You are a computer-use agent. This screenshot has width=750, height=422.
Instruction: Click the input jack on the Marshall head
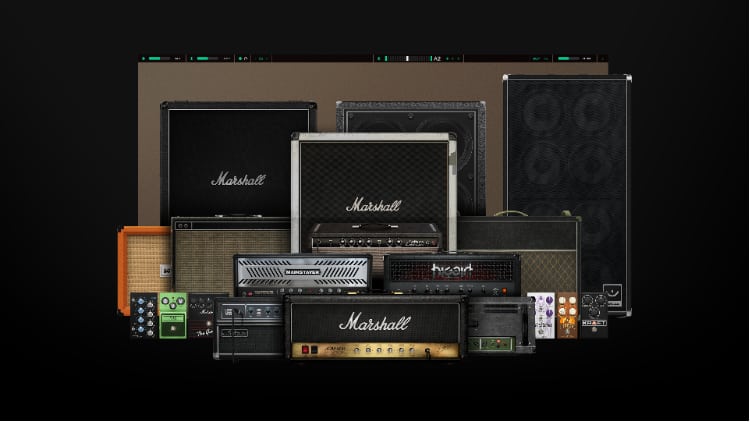tap(428, 352)
